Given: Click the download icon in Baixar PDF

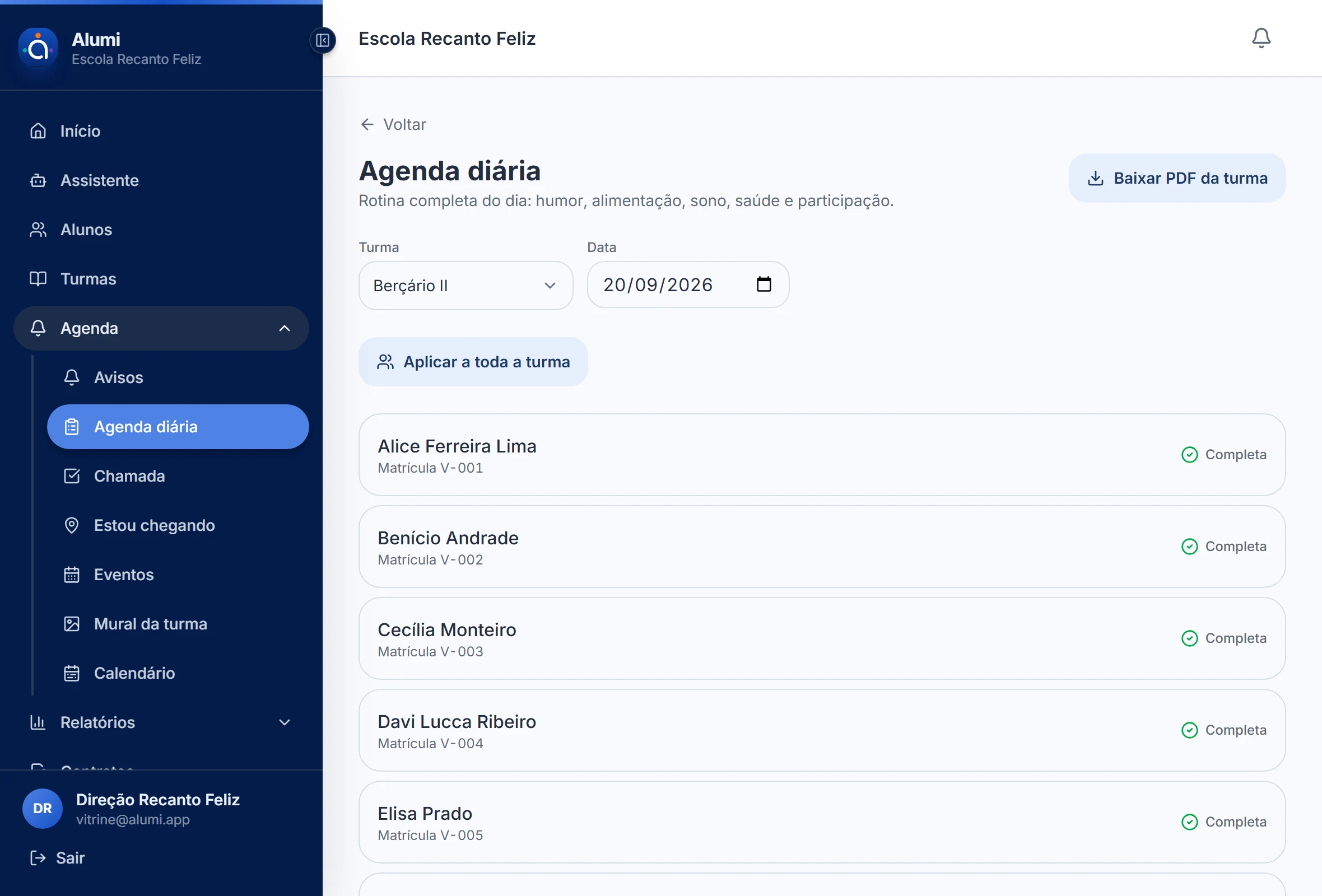Looking at the screenshot, I should pos(1096,179).
